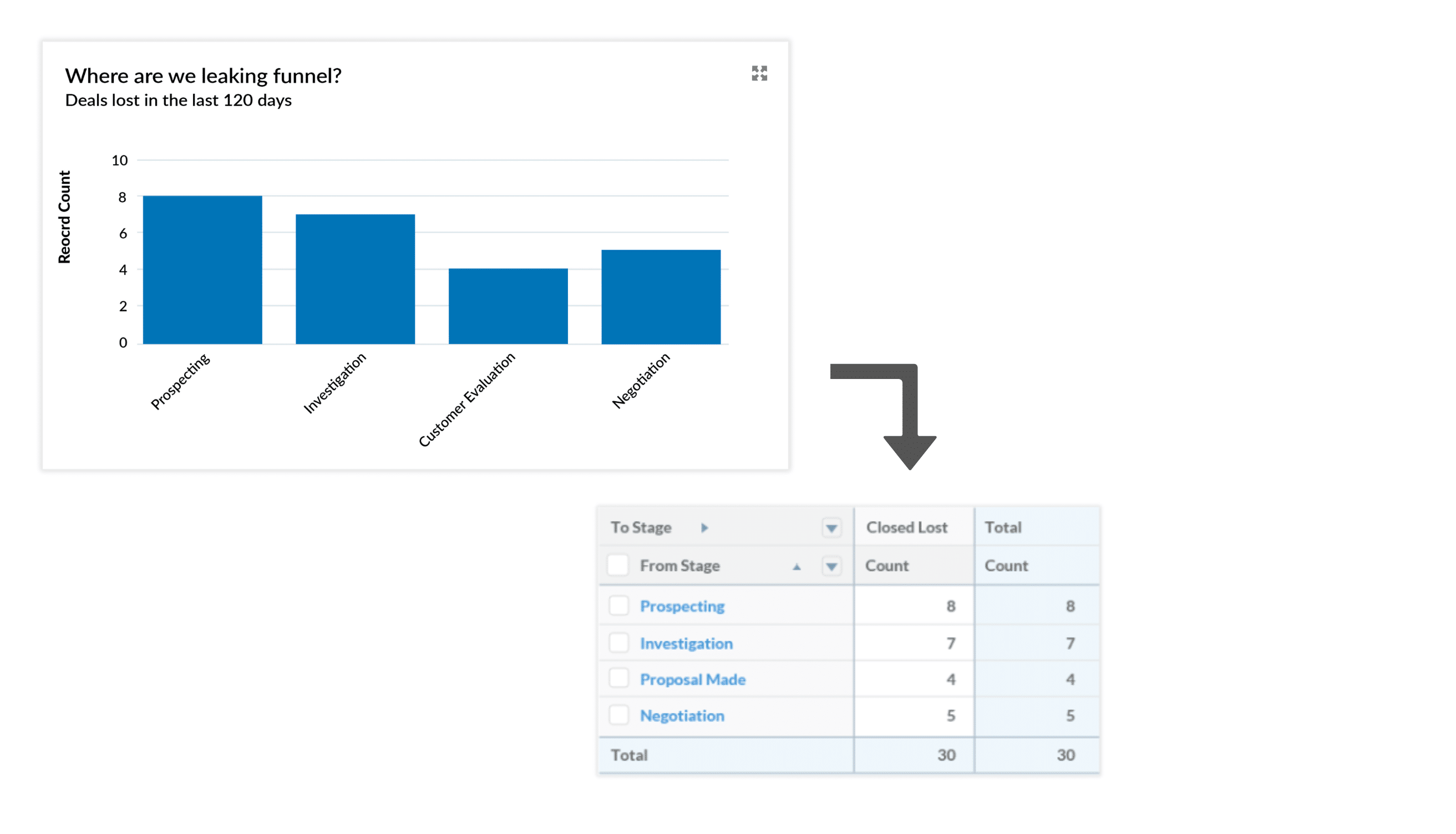Open the To Stage dropdown arrow

point(831,528)
